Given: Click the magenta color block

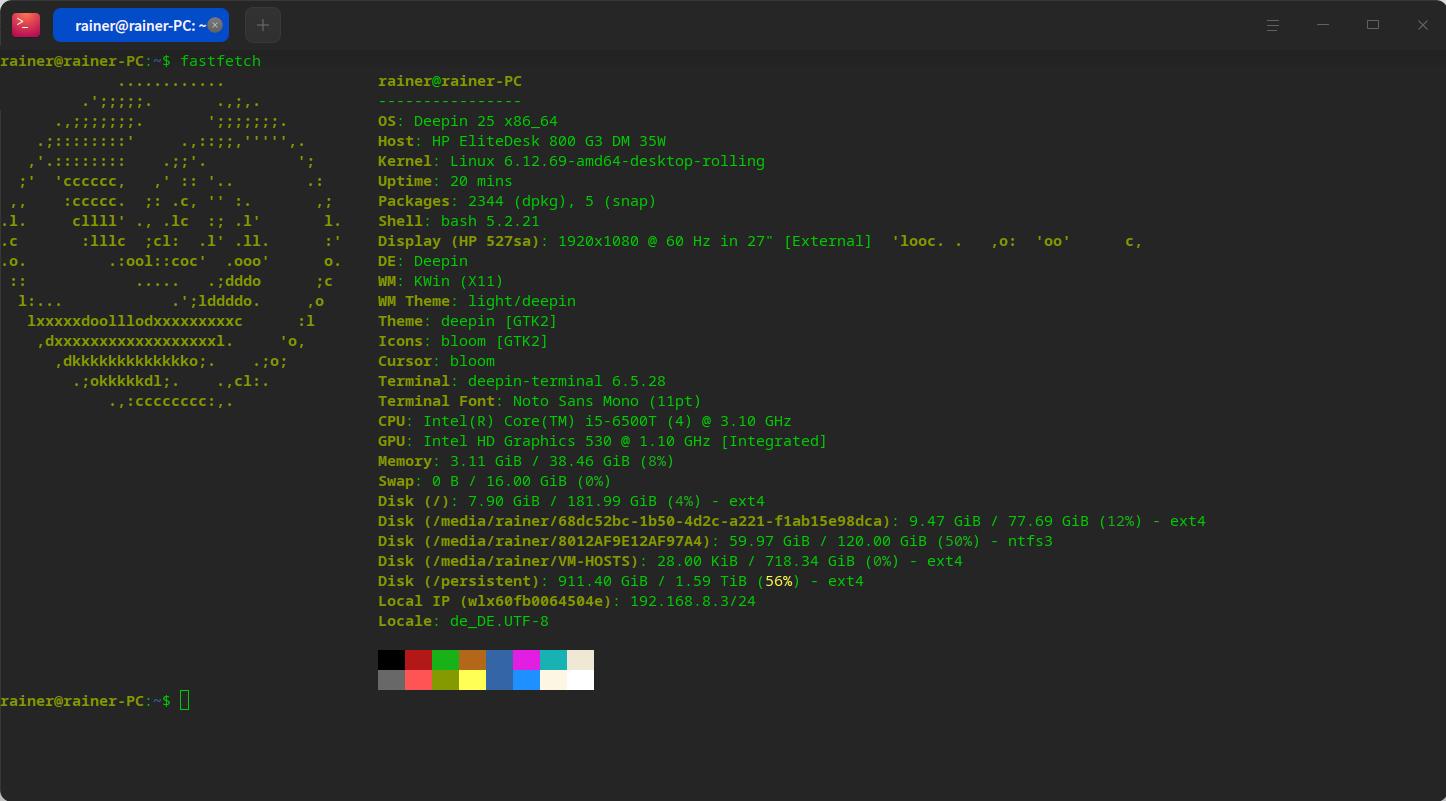Looking at the screenshot, I should point(526,660).
